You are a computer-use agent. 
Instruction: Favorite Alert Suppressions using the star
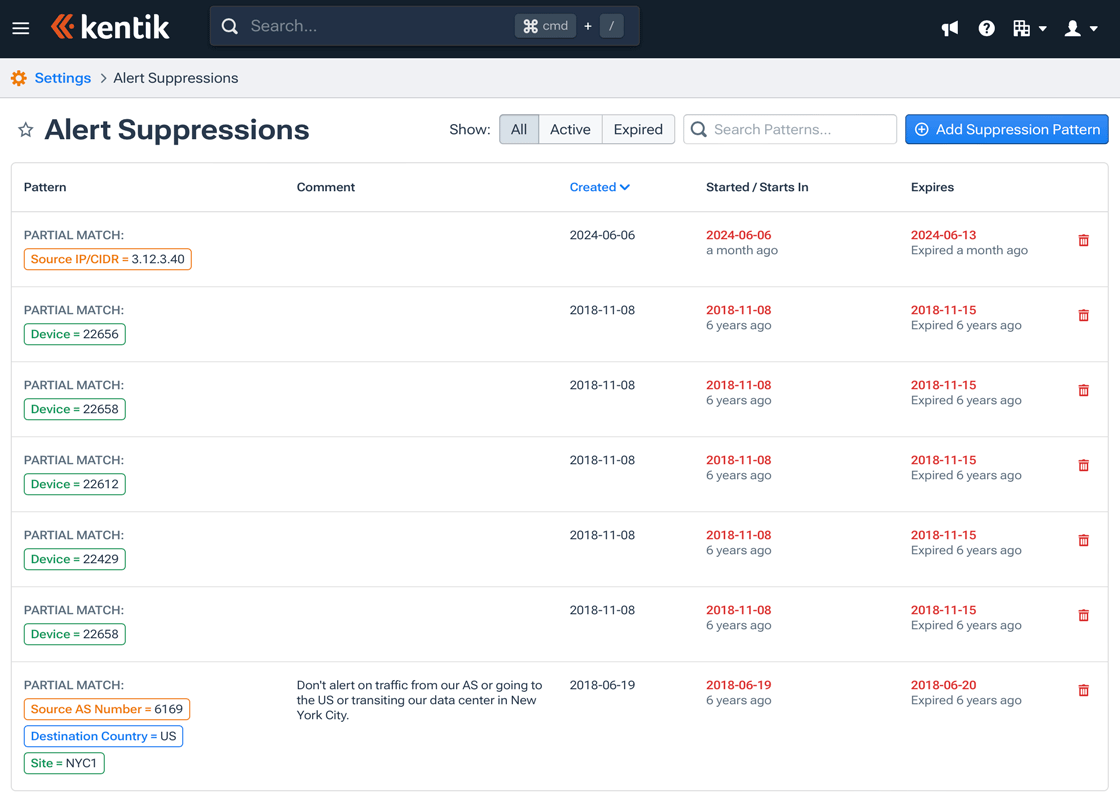(x=25, y=129)
